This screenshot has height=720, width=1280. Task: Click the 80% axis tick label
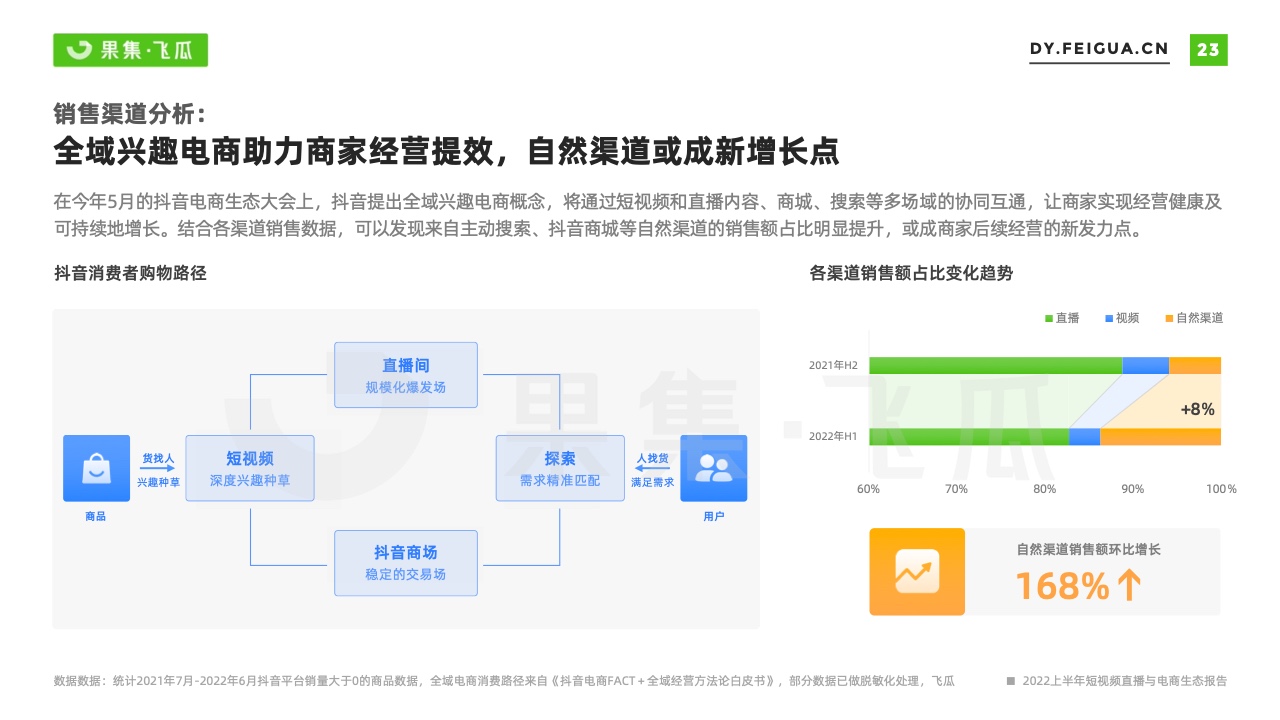point(1045,489)
